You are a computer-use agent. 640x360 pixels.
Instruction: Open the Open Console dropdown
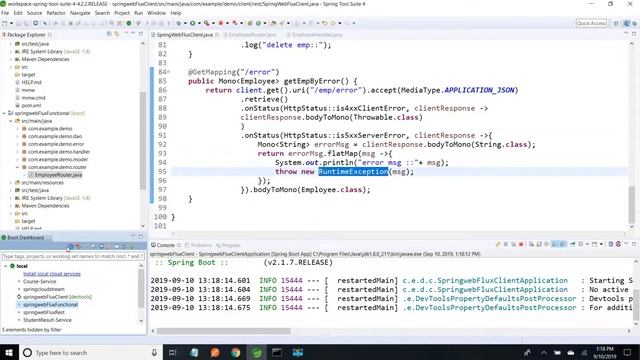pyautogui.click(x=601, y=244)
